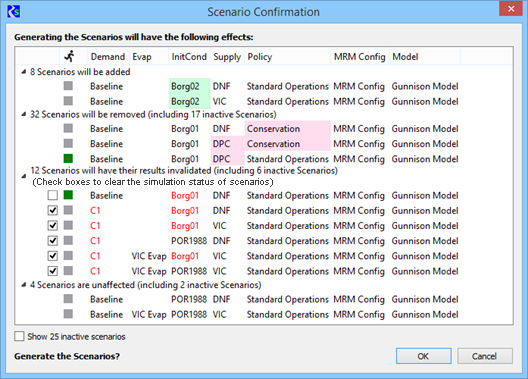Enable Show 25 inactive scenarios checkbox
This screenshot has width=528, height=379.
[19, 336]
